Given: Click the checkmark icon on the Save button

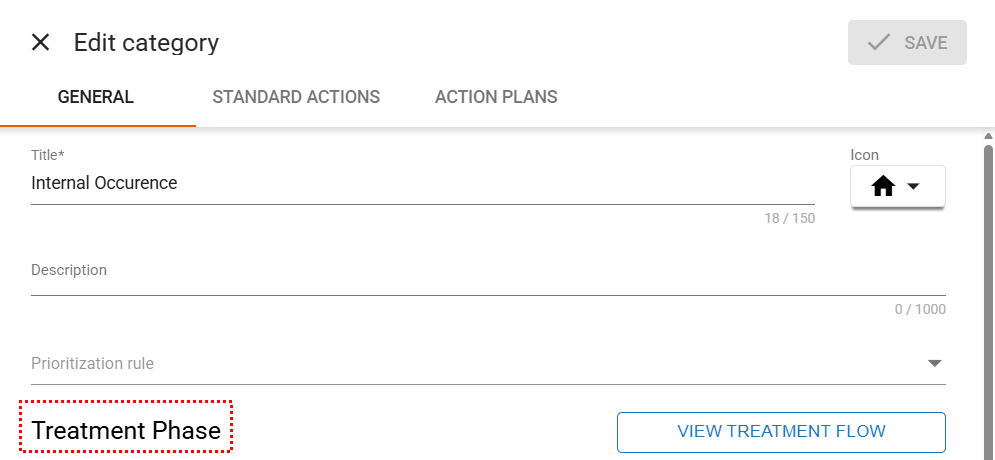Looking at the screenshot, I should pos(879,43).
